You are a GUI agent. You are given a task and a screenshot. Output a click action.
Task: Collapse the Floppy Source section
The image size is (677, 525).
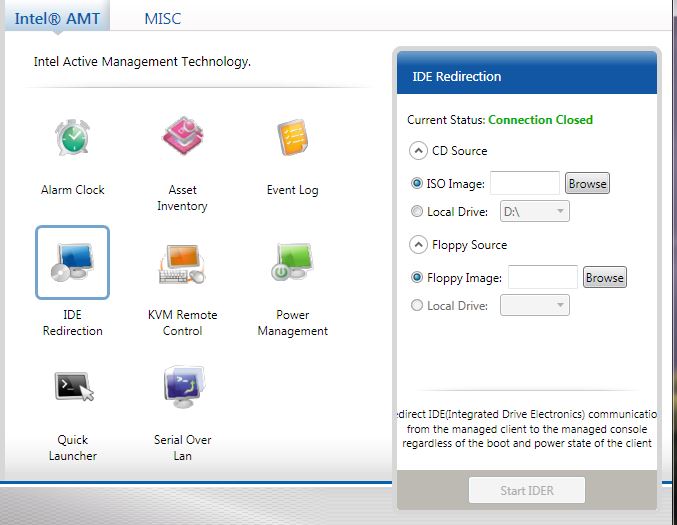pyautogui.click(x=418, y=245)
